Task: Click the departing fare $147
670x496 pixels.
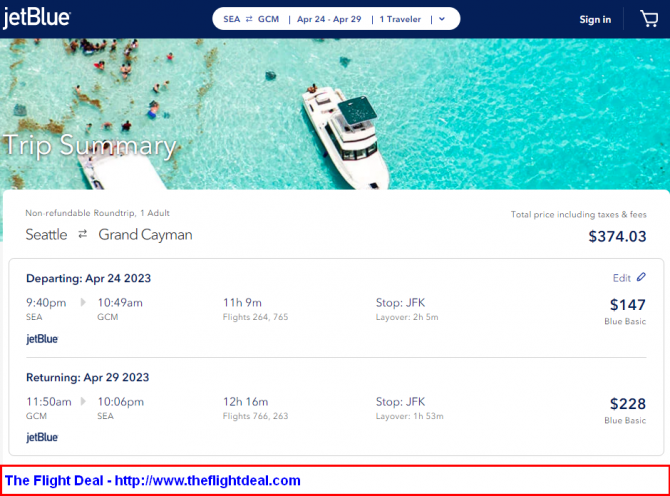Action: point(627,305)
